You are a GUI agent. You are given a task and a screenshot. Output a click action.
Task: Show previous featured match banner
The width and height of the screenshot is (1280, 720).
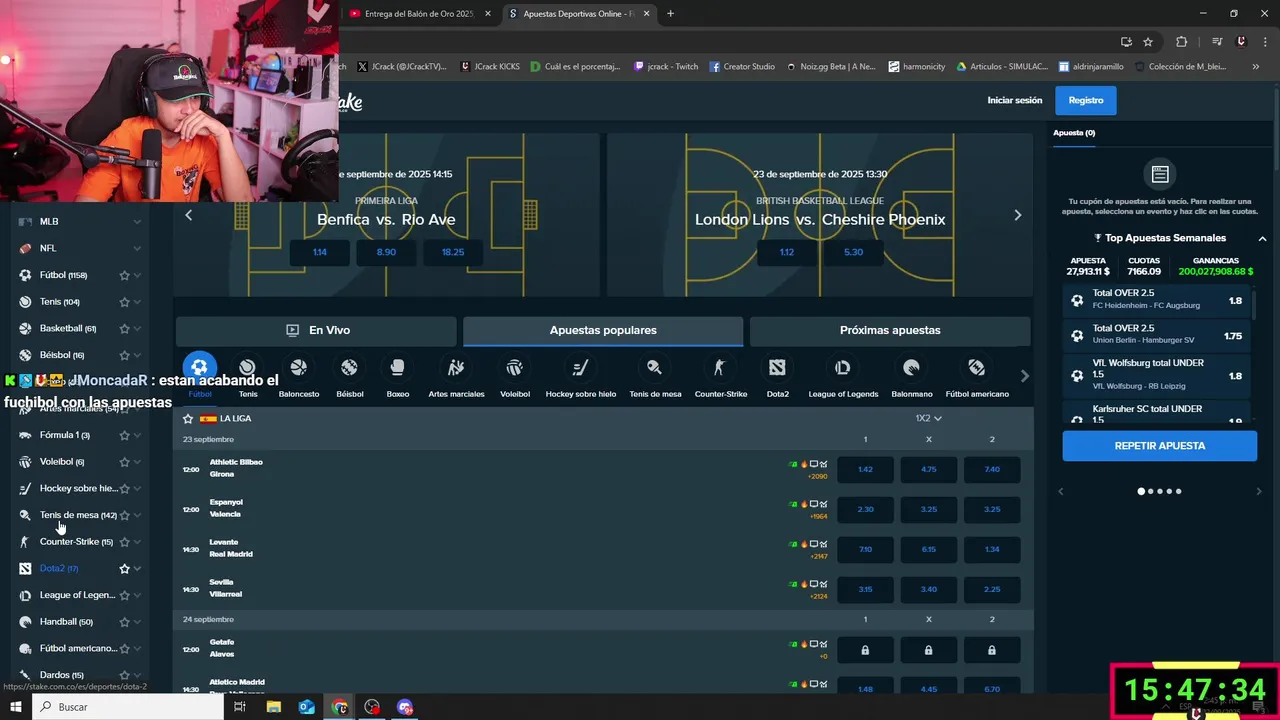[188, 215]
